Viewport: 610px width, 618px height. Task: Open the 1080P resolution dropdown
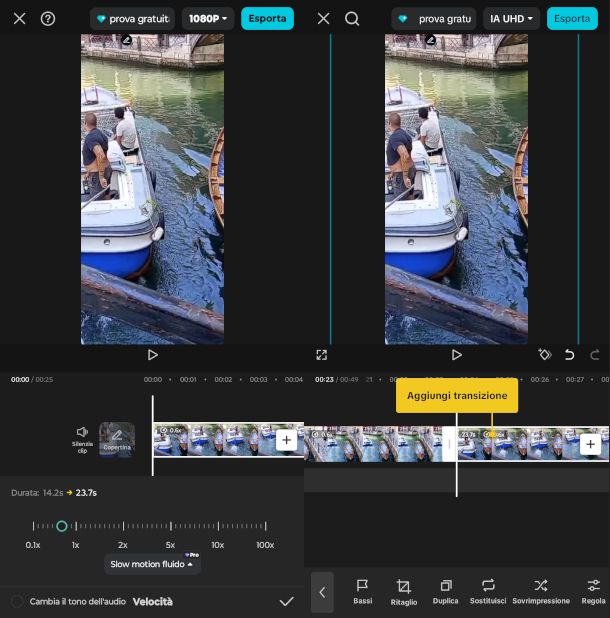click(208, 19)
